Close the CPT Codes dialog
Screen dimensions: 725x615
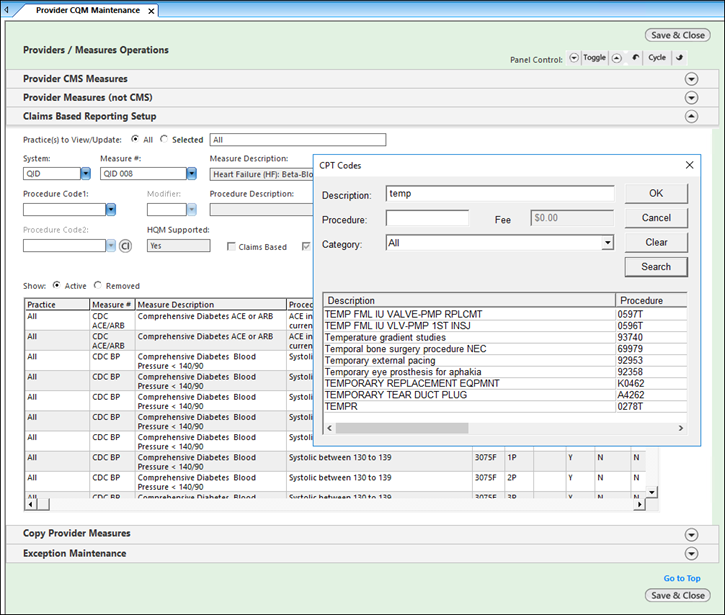point(689,165)
